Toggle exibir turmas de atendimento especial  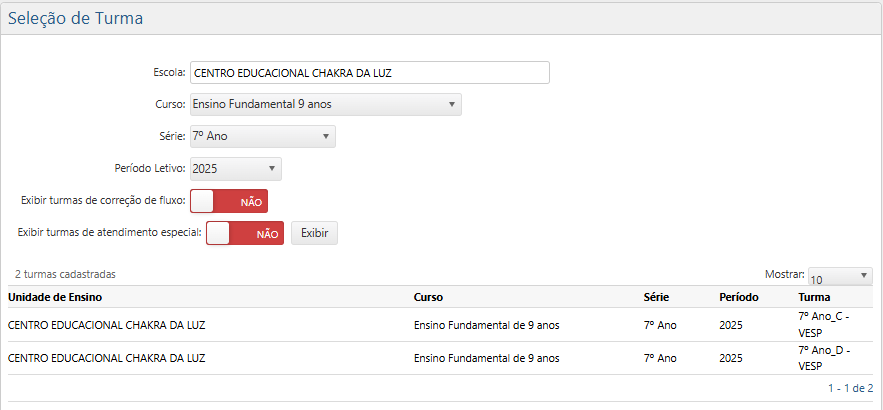click(244, 233)
